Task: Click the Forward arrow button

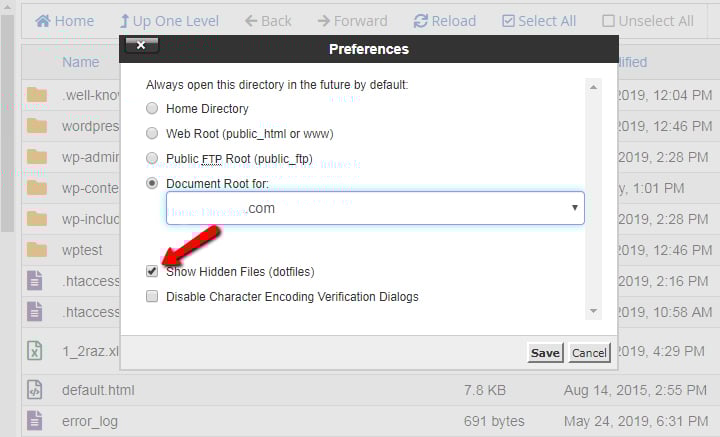Action: pyautogui.click(x=352, y=21)
